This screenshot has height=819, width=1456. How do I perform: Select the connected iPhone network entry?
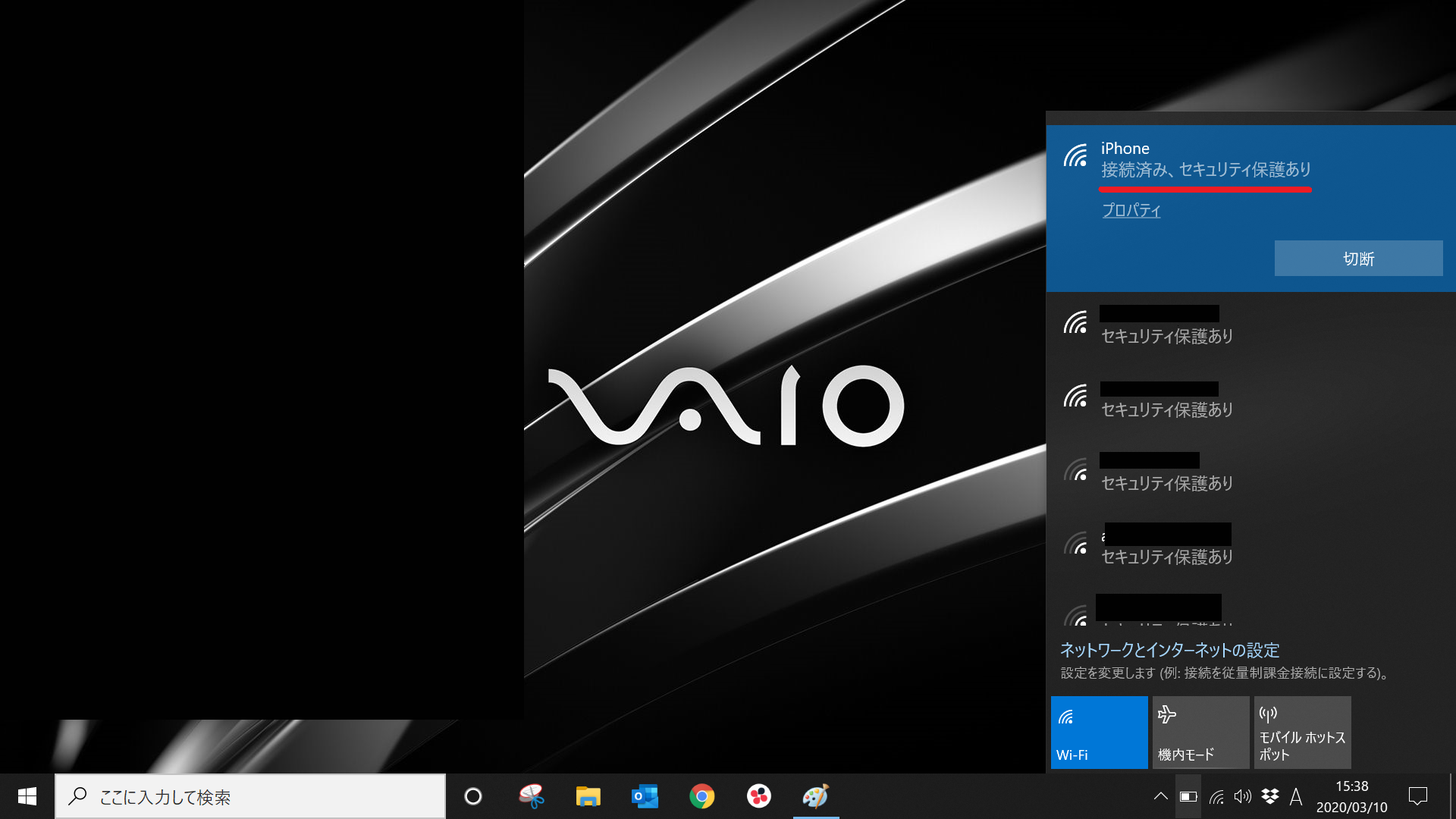[1250, 209]
